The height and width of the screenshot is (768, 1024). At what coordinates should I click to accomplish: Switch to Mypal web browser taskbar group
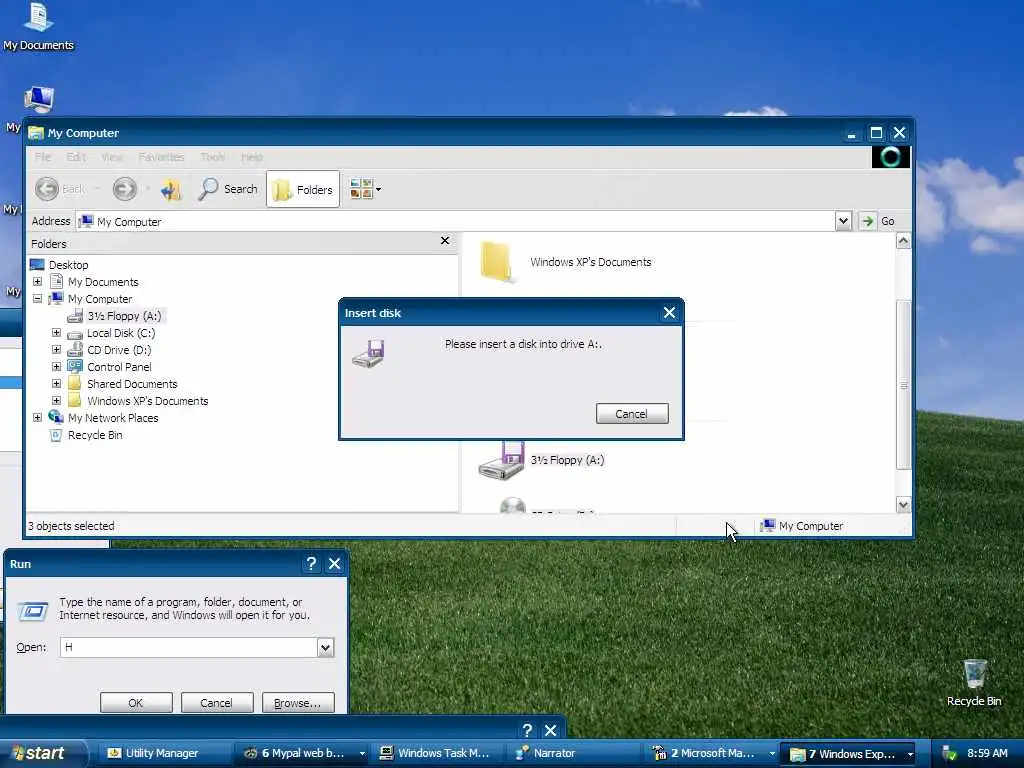click(x=301, y=753)
